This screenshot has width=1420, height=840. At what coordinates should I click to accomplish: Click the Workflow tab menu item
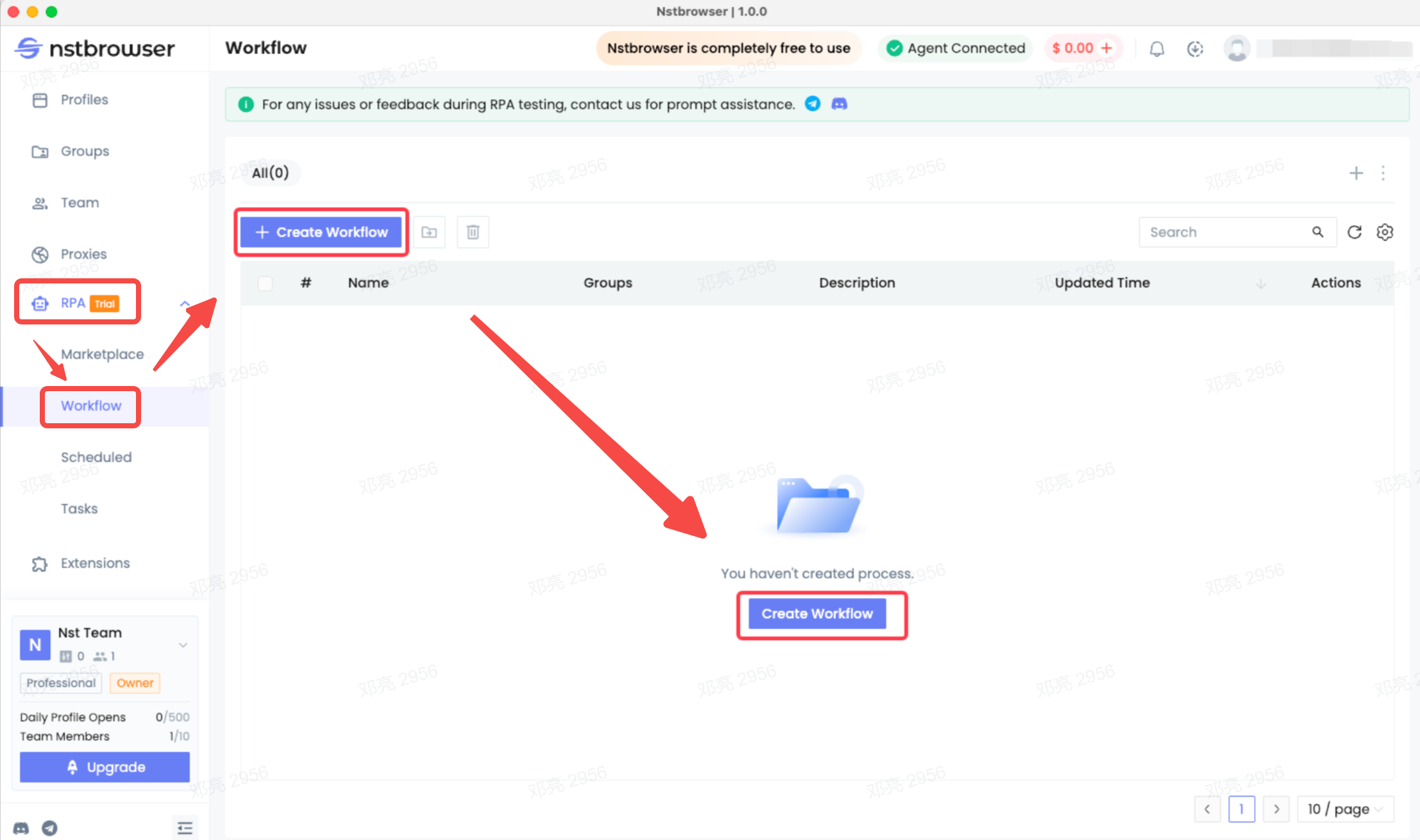tap(91, 405)
